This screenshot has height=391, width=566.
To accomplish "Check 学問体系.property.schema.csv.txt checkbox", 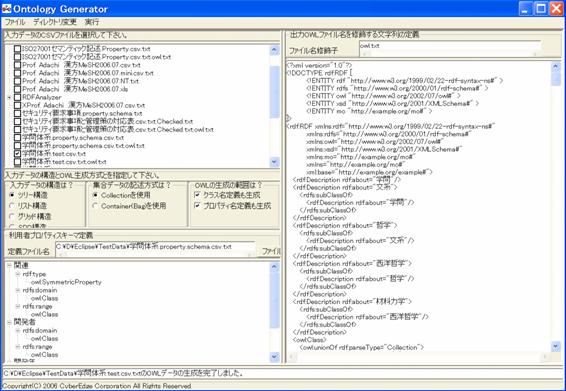I will 17,138.
